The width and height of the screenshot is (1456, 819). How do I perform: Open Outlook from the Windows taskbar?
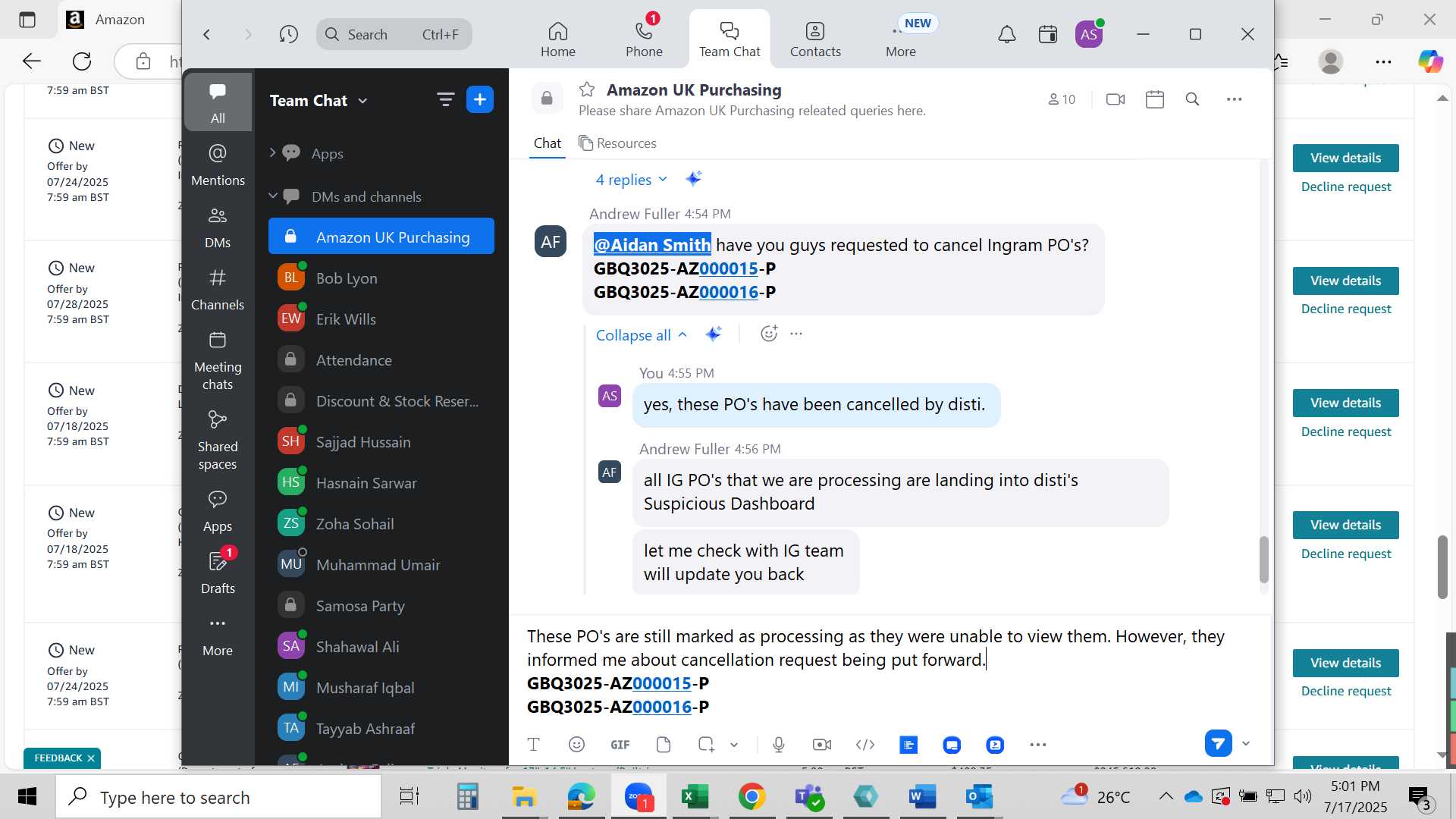tap(979, 797)
